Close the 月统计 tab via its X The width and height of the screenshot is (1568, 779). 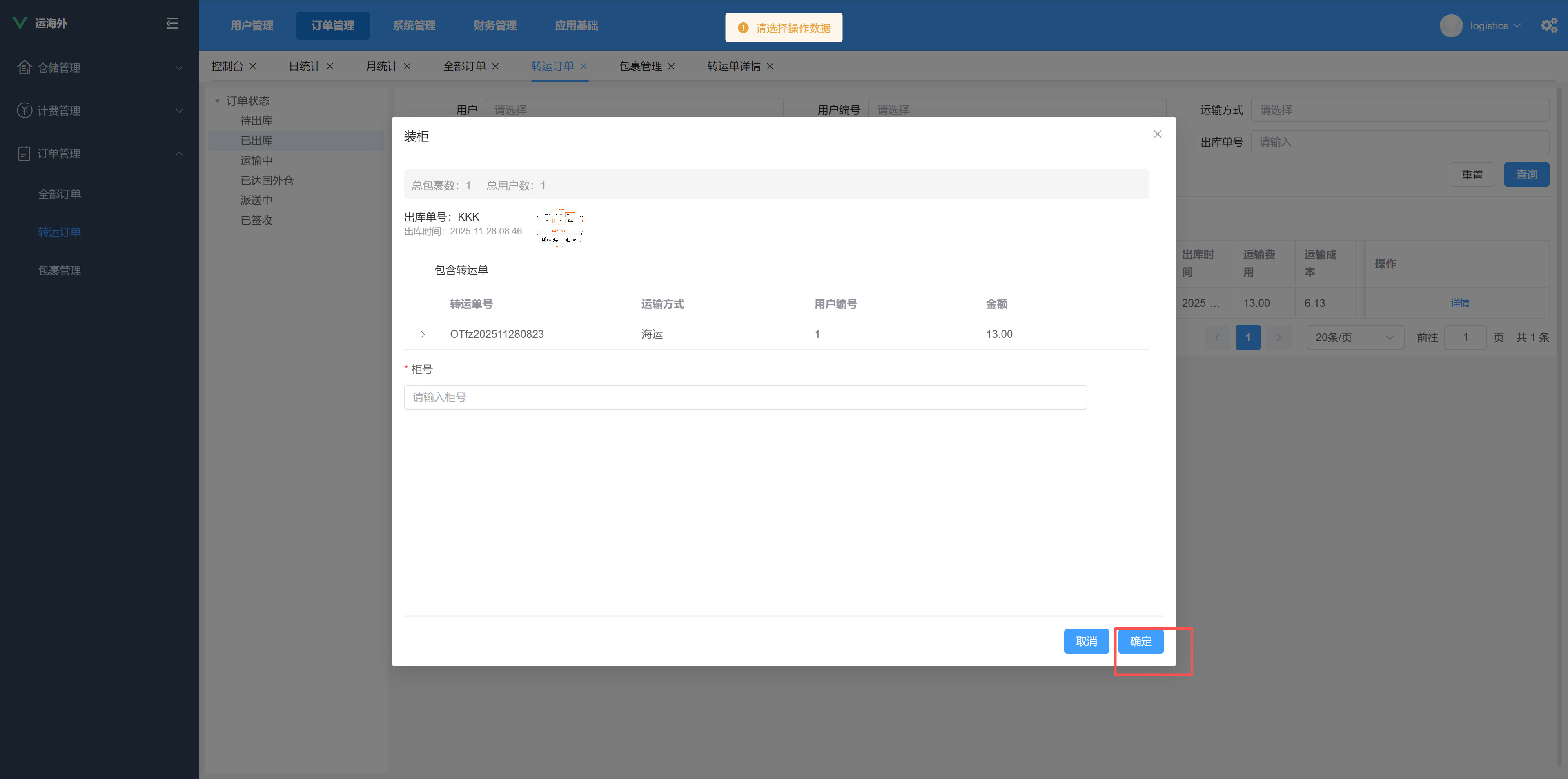click(407, 67)
